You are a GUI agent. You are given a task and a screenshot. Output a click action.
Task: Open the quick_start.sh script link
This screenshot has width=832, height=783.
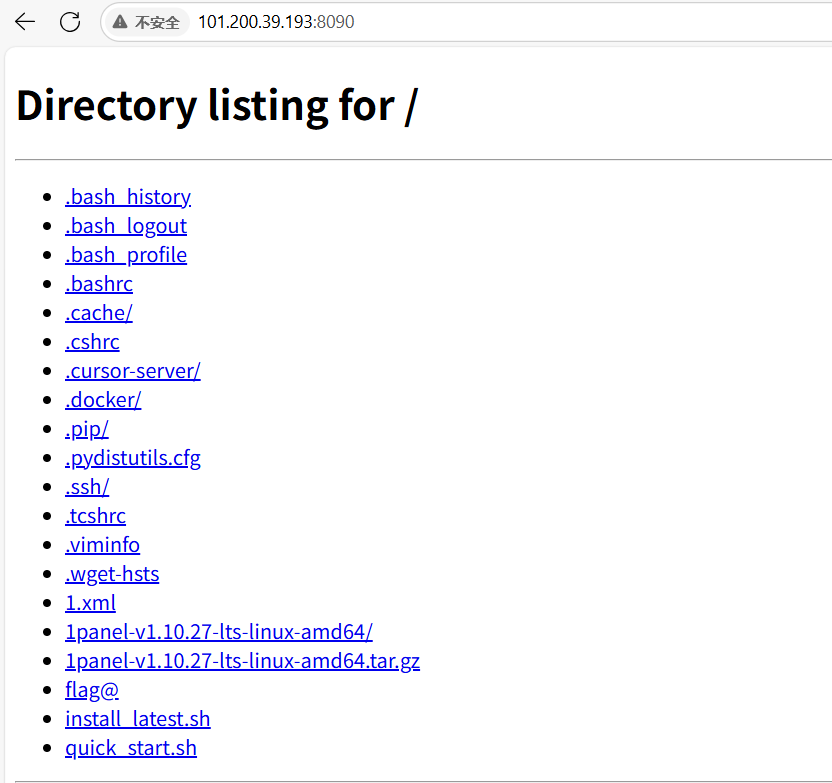pos(131,749)
